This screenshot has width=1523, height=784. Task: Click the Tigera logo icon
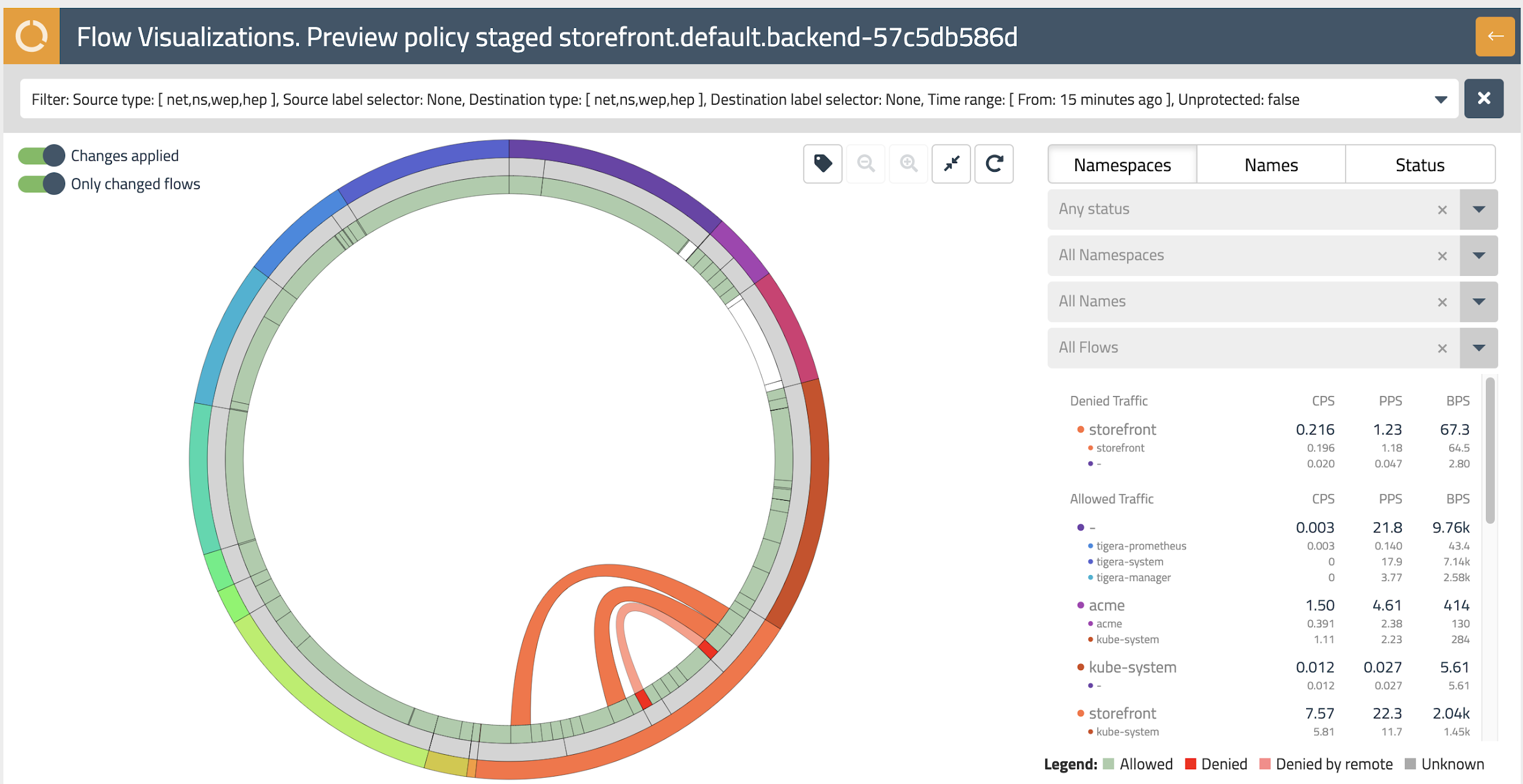pyautogui.click(x=32, y=37)
